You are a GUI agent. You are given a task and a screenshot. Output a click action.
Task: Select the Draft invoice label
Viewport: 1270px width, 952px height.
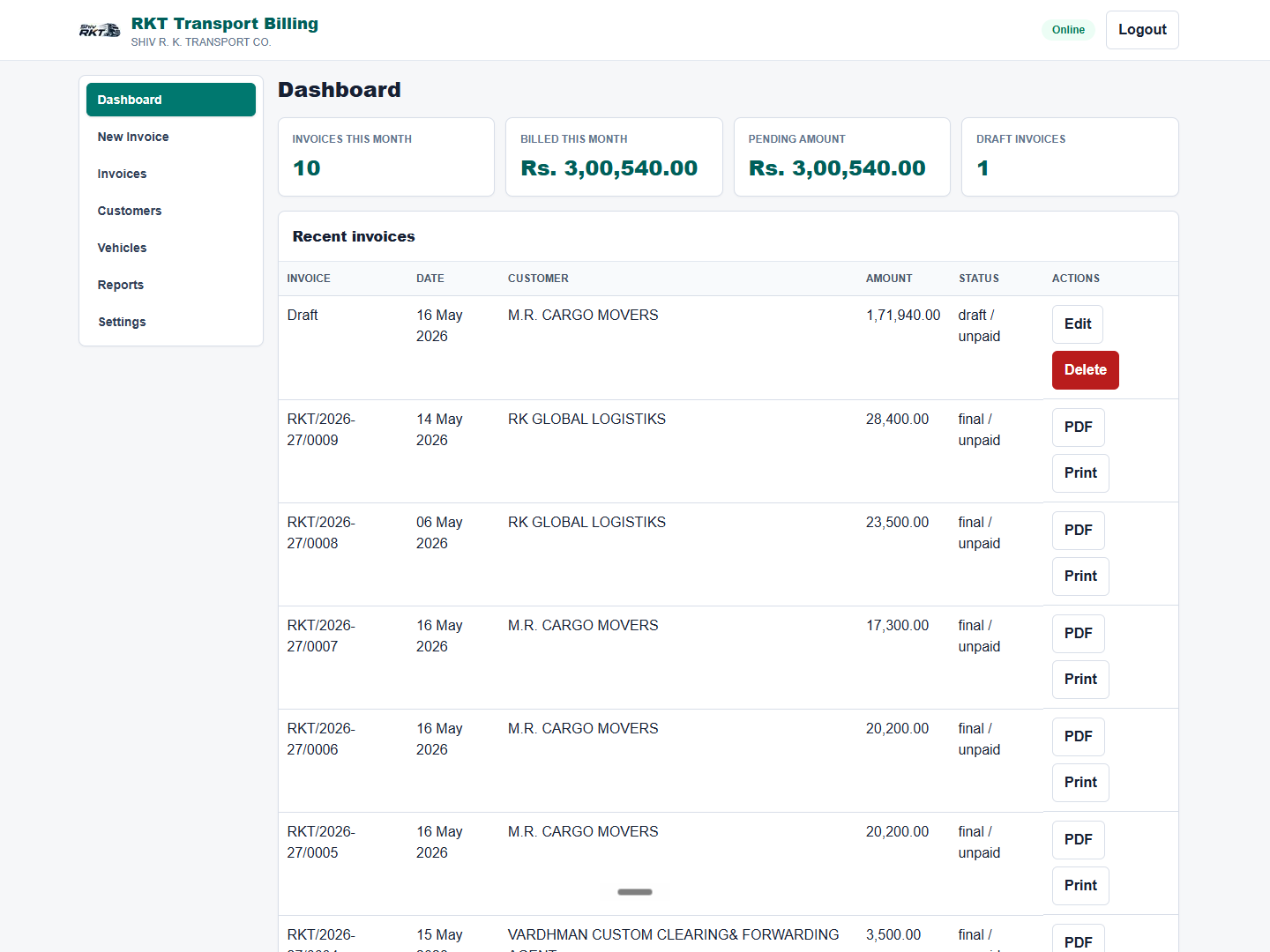[303, 316]
